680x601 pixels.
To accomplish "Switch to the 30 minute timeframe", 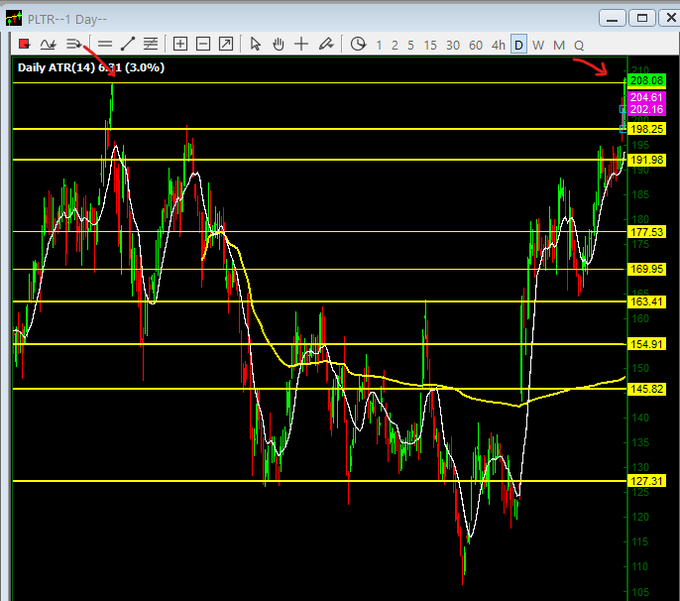I will 453,45.
